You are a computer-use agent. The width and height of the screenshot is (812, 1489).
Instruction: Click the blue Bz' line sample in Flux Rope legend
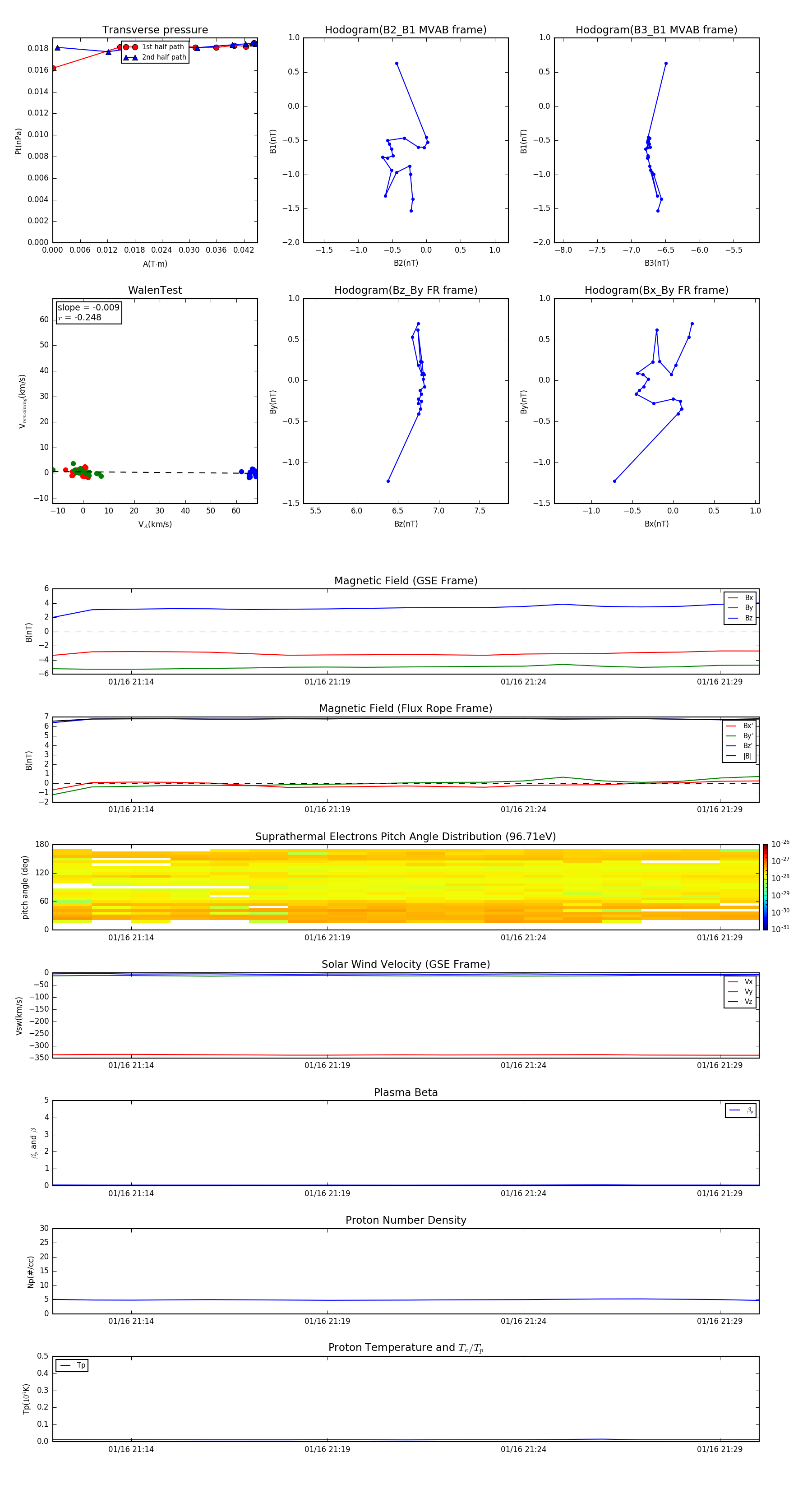click(x=731, y=746)
